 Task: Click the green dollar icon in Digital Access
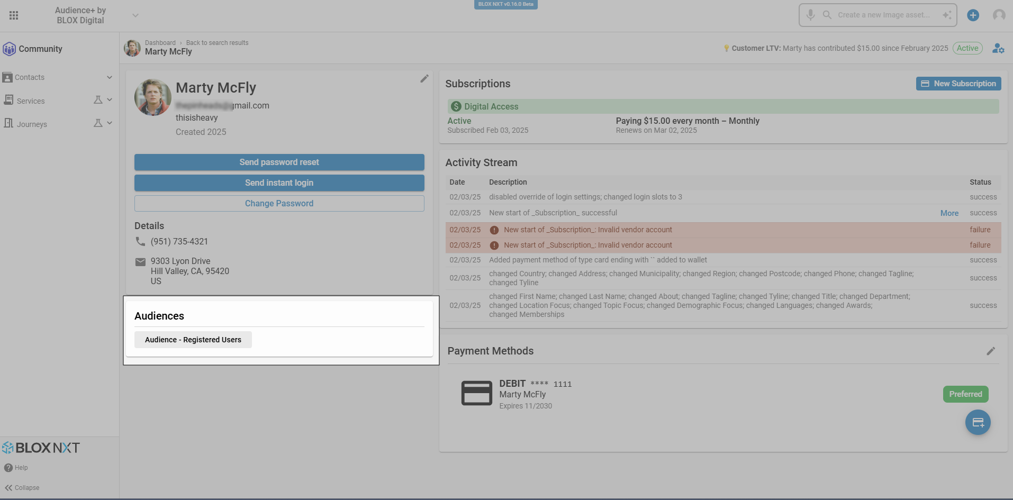[456, 107]
